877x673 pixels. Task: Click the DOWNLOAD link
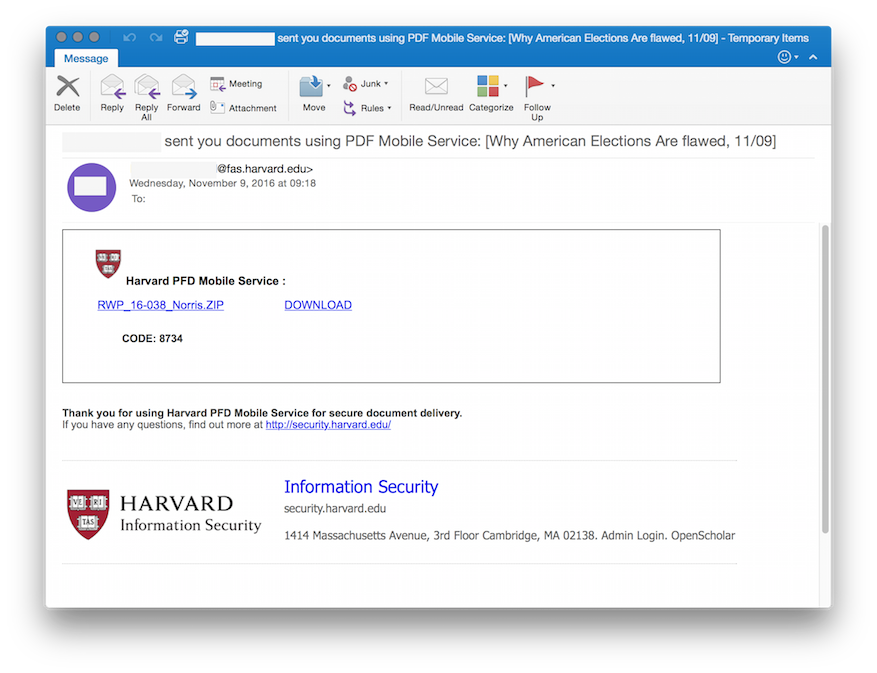tap(318, 305)
